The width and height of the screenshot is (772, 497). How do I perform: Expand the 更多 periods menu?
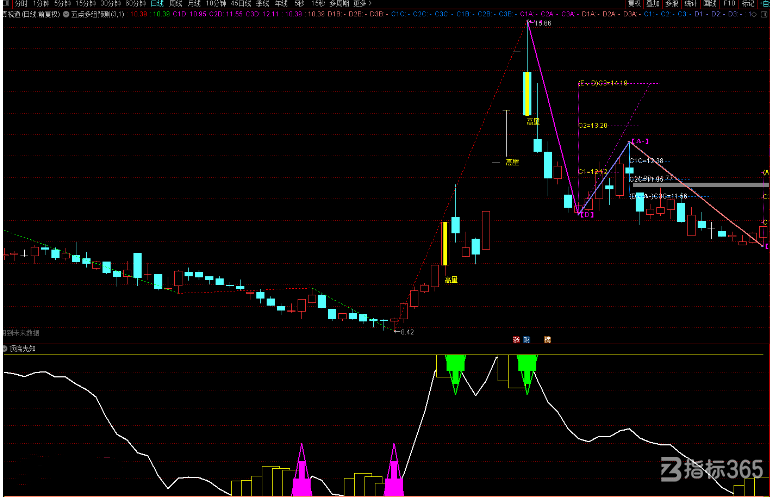point(362,3)
